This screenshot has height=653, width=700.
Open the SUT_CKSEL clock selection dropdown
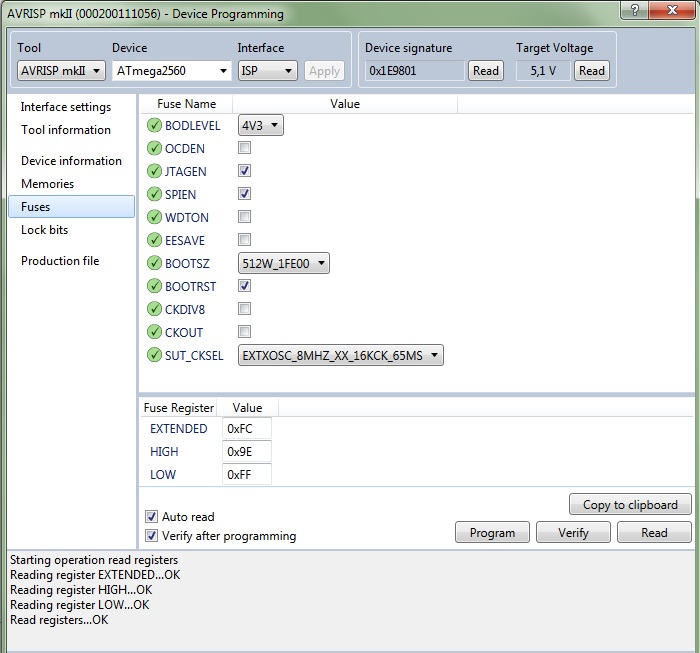pos(341,355)
